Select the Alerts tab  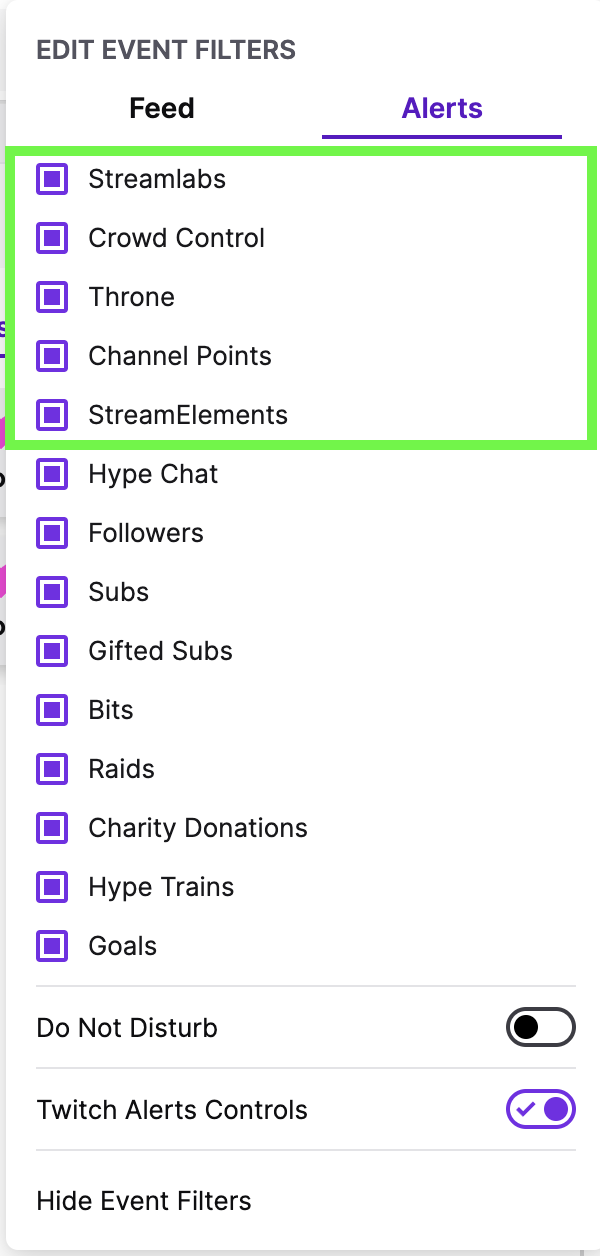(x=441, y=108)
